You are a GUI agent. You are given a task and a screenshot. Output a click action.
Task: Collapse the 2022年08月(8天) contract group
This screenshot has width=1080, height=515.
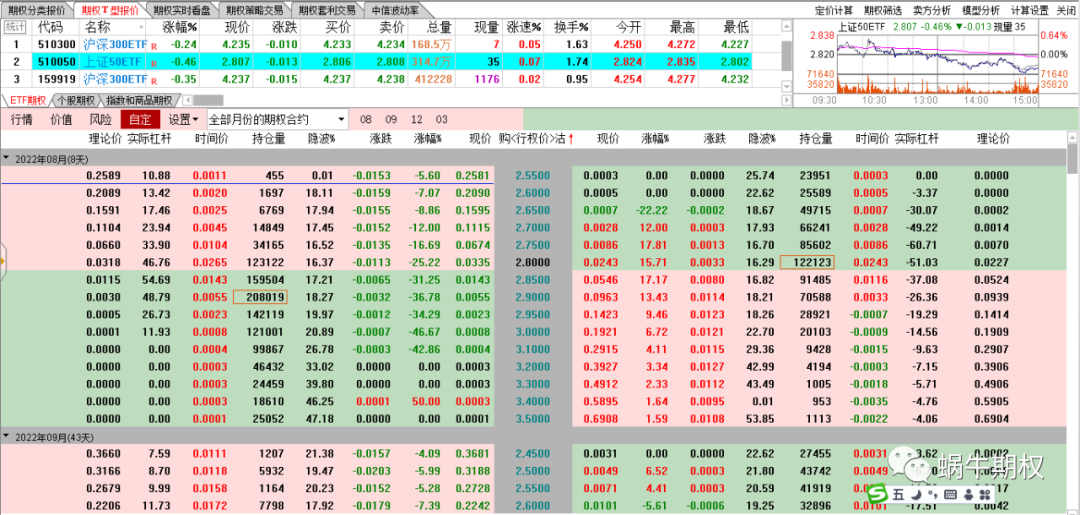[7, 158]
